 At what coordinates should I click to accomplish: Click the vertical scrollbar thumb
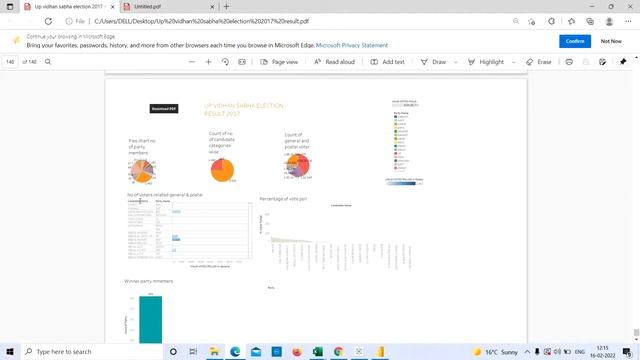[636, 333]
